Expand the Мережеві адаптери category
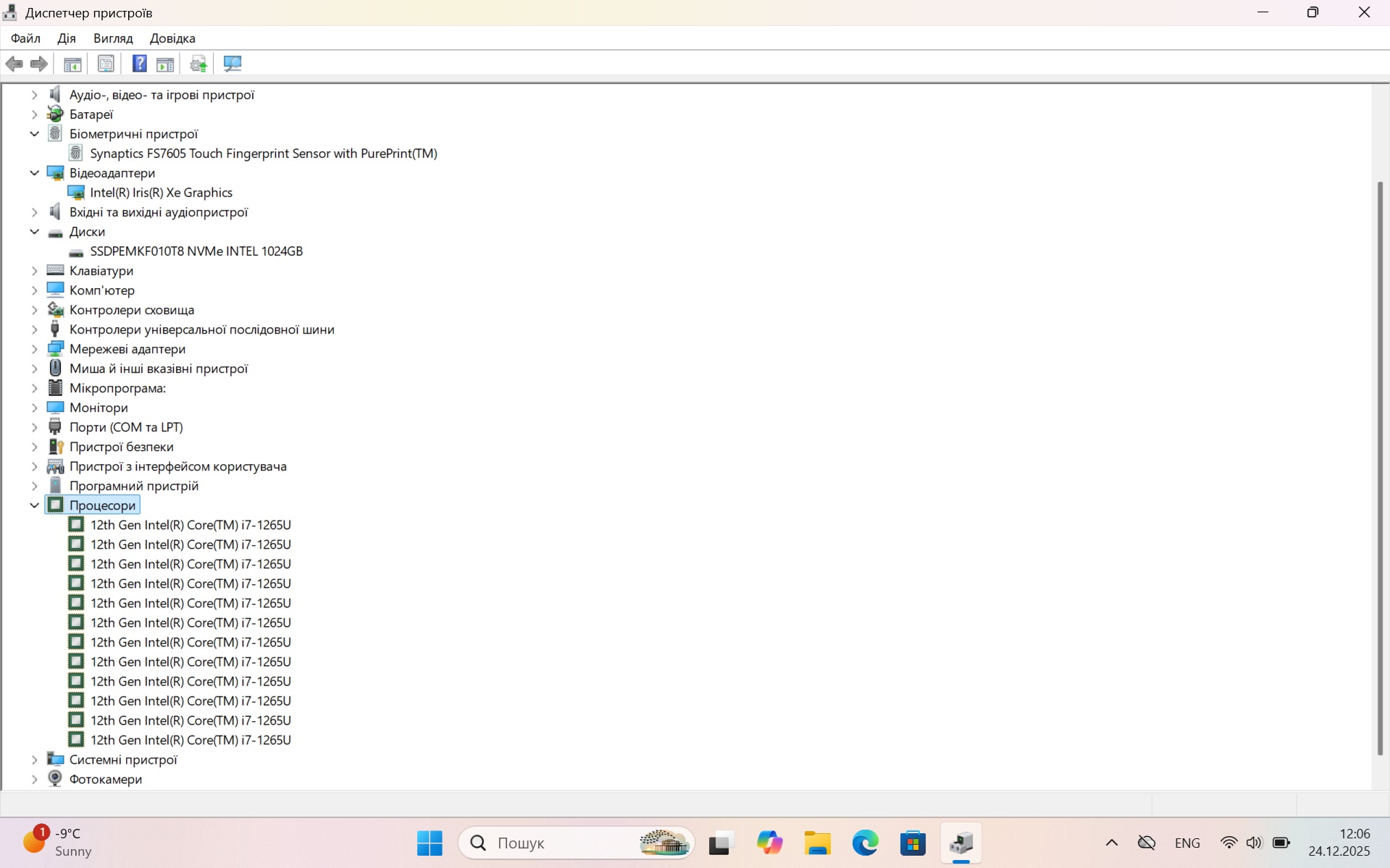The image size is (1390, 868). point(34,349)
